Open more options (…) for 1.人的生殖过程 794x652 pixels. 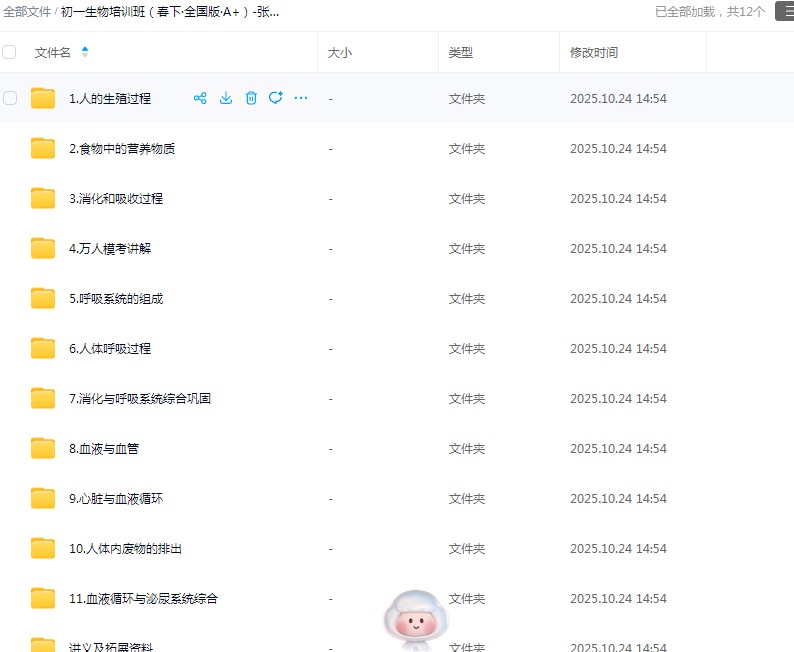pyautogui.click(x=301, y=98)
